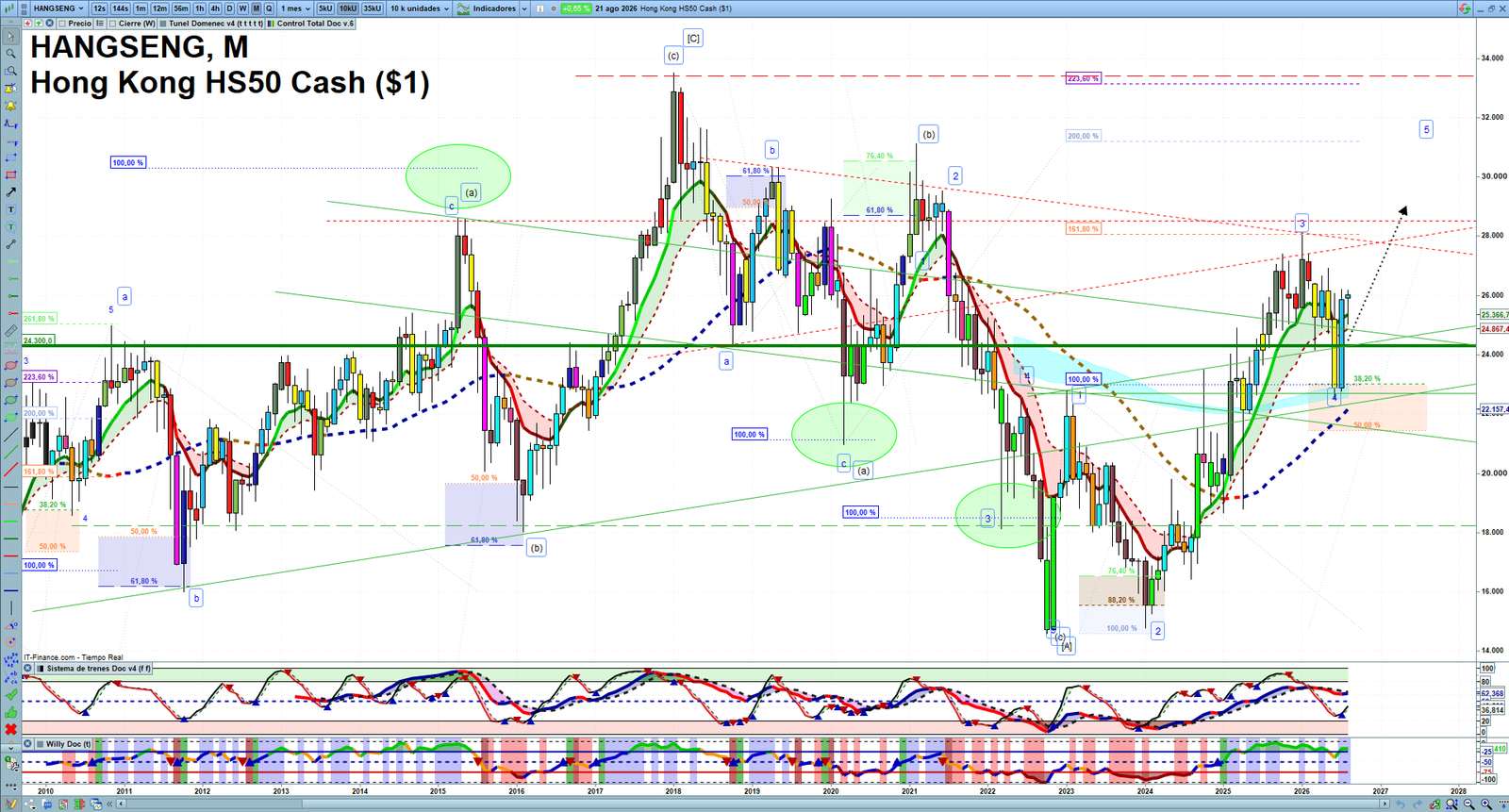Expand the left toolbar chevron

tap(10, 748)
